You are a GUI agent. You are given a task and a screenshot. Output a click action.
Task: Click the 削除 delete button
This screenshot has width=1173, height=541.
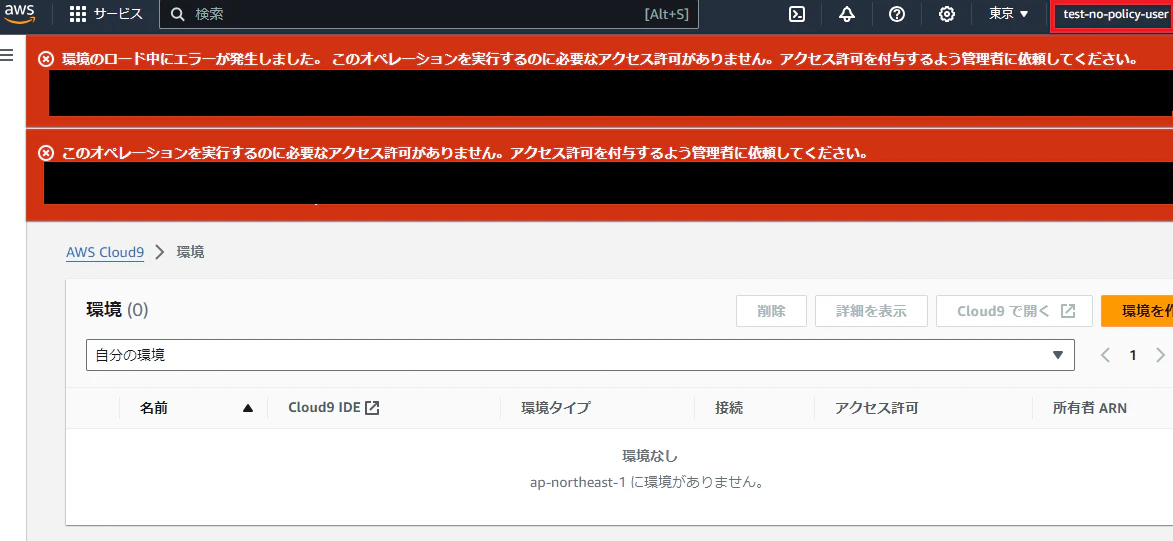coord(771,311)
